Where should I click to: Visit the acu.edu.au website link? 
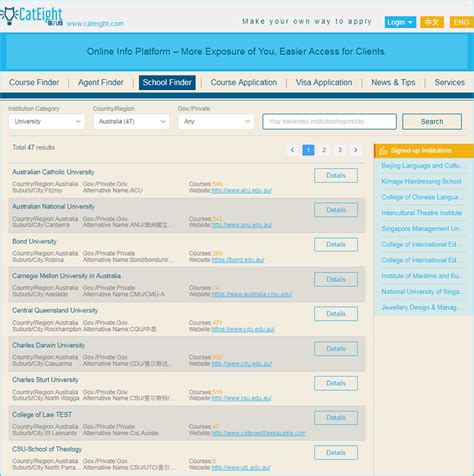(x=242, y=191)
